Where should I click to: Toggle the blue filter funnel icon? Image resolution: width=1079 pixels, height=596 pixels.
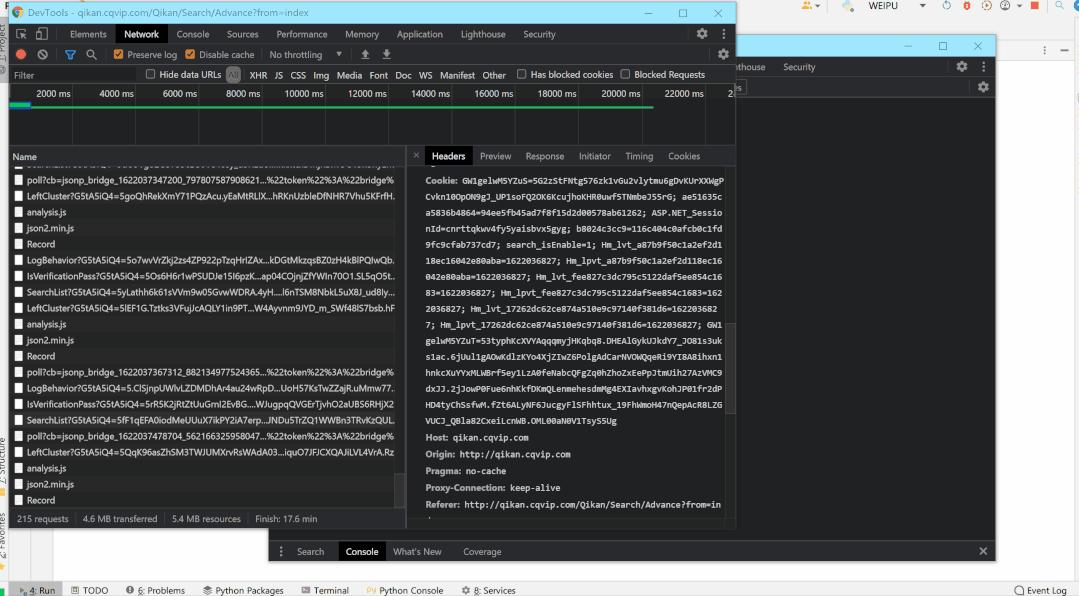[70, 54]
